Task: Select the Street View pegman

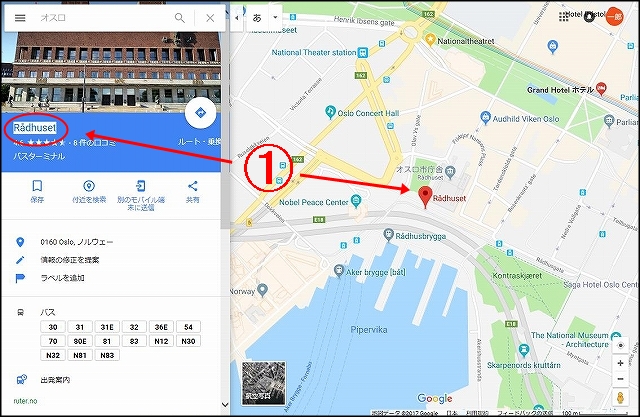Action: pyautogui.click(x=620, y=398)
